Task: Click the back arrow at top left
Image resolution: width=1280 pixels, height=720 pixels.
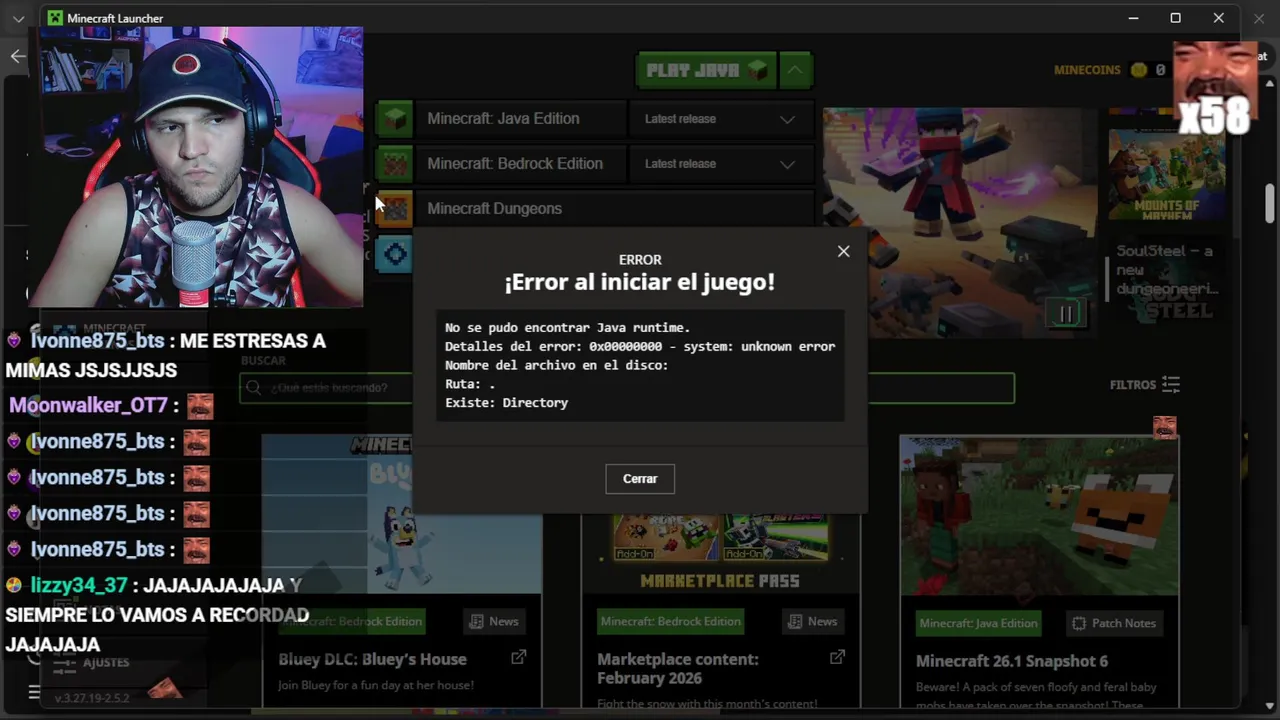Action: (18, 56)
